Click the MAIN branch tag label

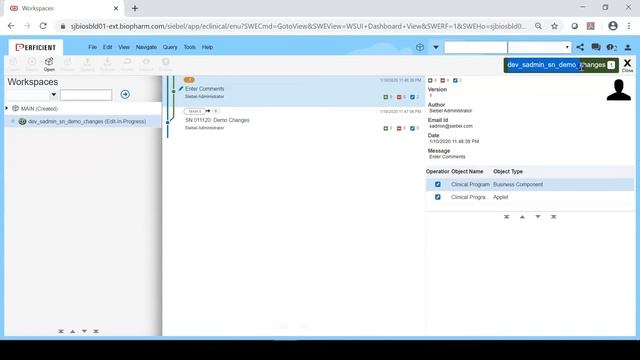tap(195, 111)
